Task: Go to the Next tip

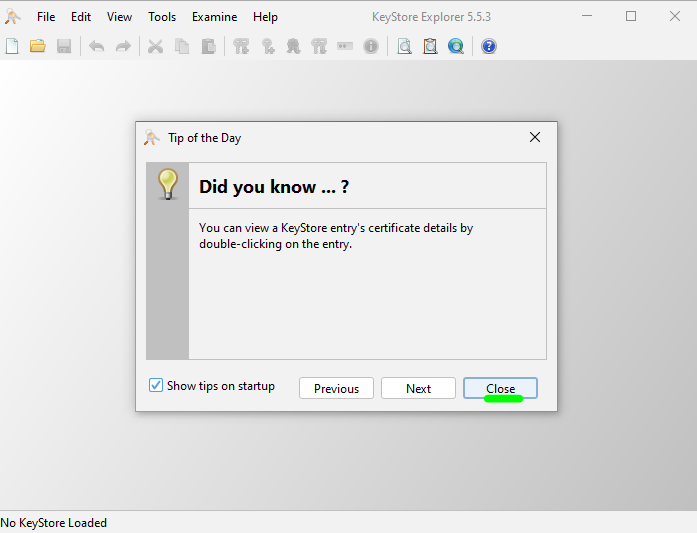Action: coord(418,388)
